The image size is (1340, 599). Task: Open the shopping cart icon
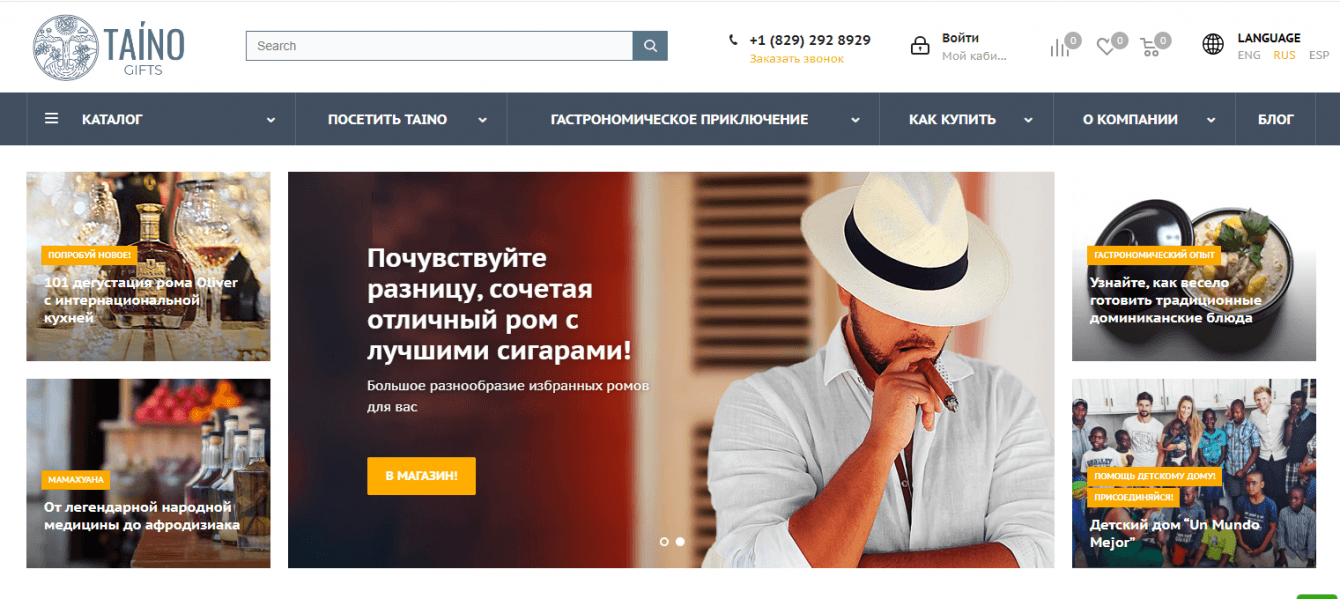(x=1150, y=47)
